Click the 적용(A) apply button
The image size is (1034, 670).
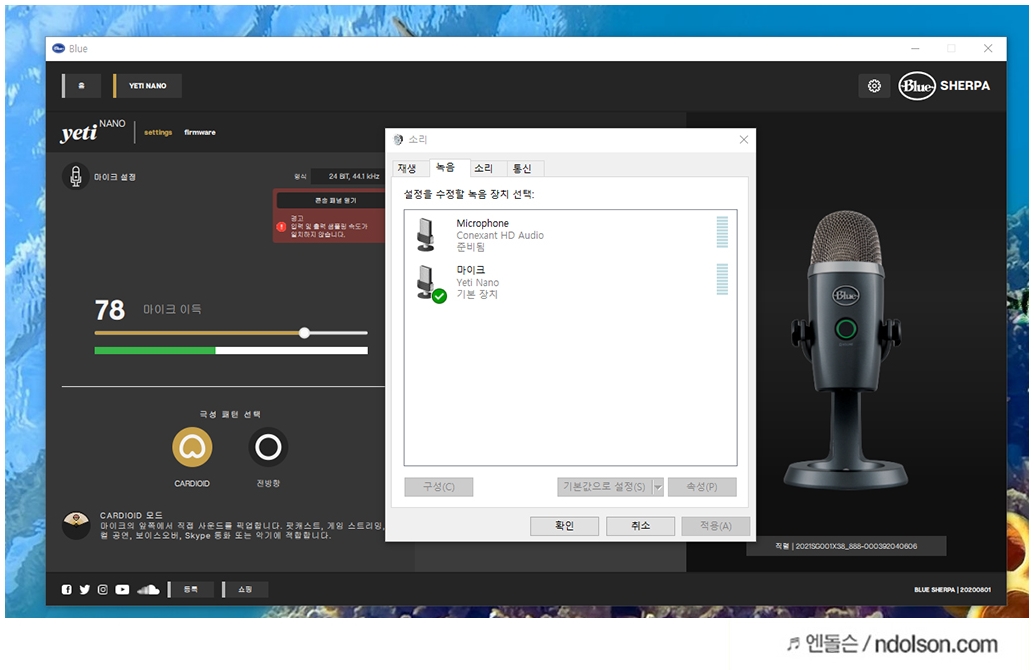coord(715,526)
